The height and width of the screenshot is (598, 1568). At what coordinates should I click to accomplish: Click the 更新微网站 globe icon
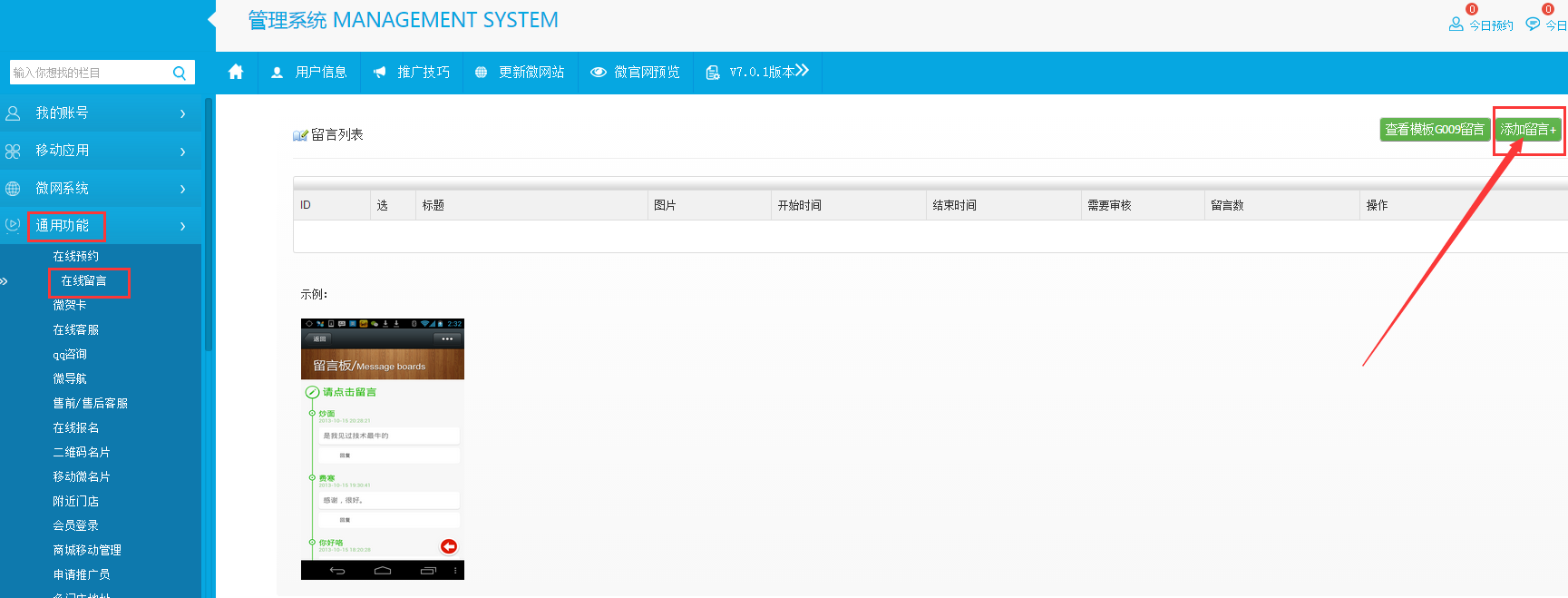pyautogui.click(x=482, y=73)
